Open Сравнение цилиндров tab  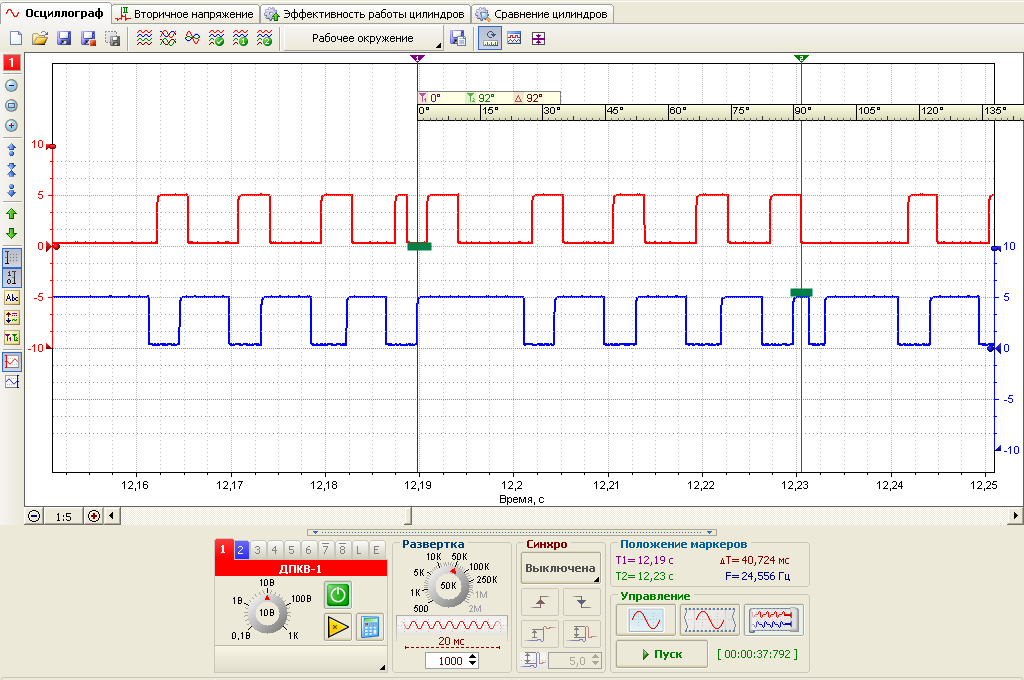542,14
